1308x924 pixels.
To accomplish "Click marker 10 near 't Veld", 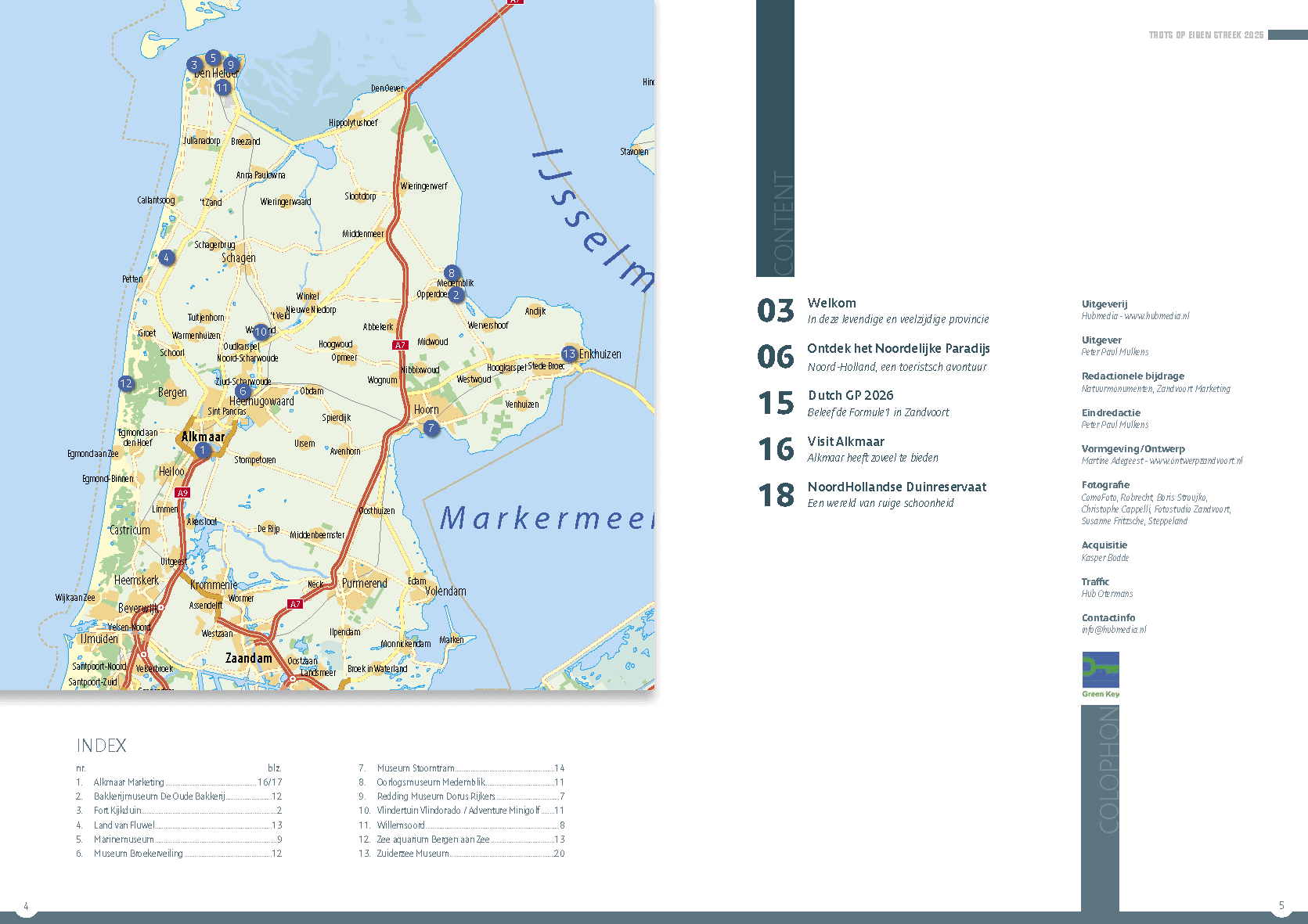I will click(x=259, y=332).
